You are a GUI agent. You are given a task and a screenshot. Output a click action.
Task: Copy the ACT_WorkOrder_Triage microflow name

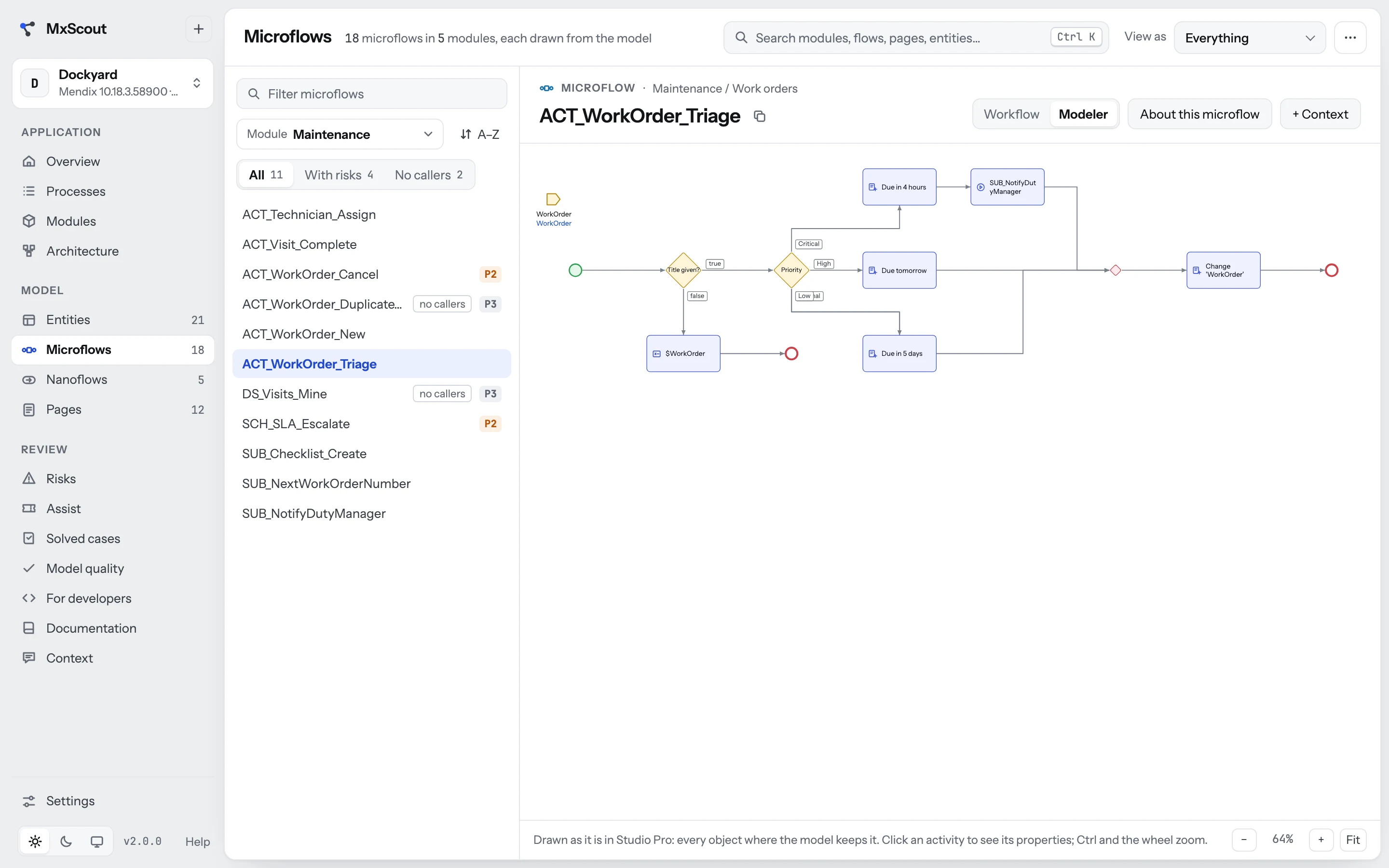click(759, 117)
